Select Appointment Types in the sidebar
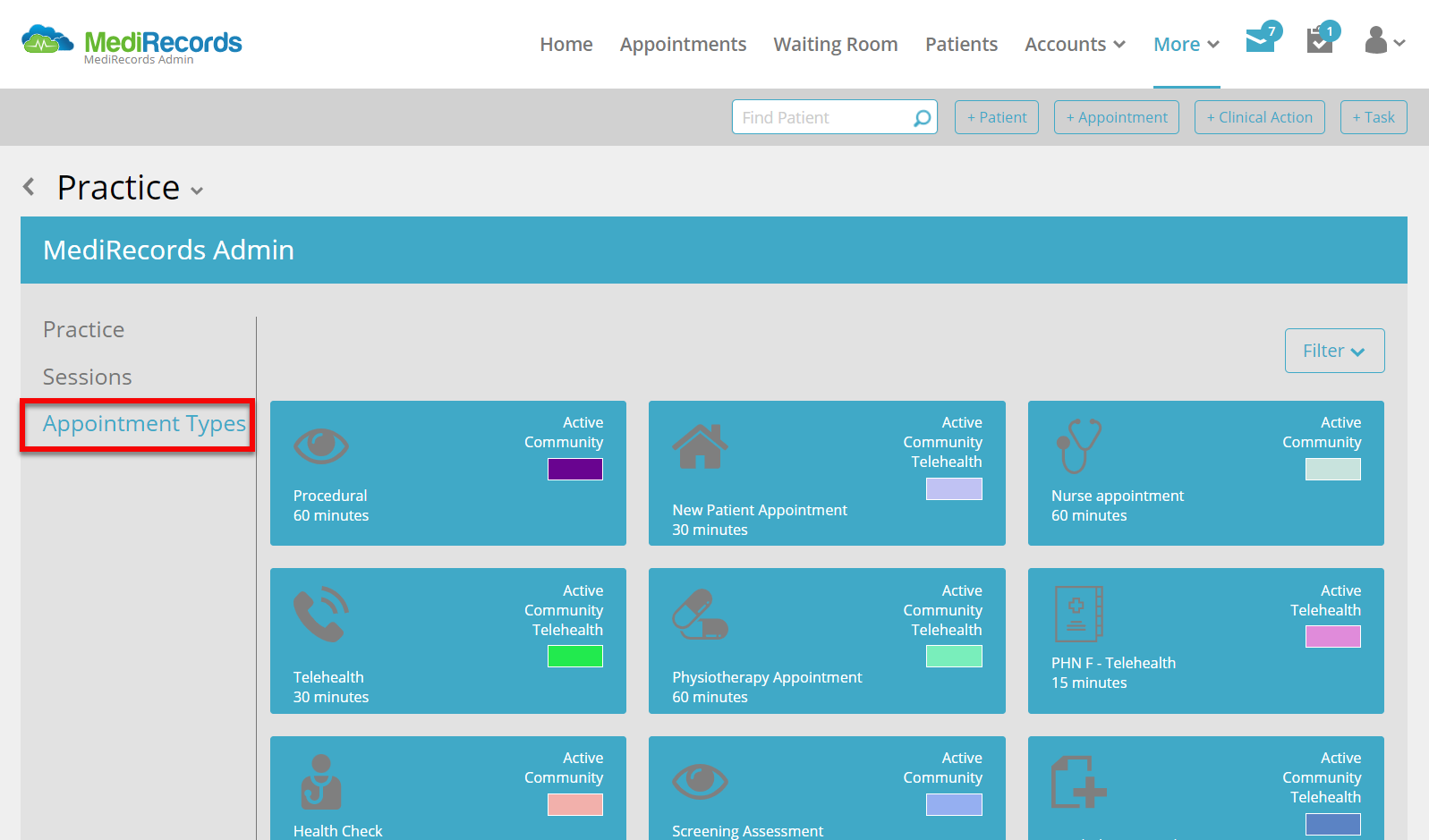The width and height of the screenshot is (1429, 840). click(x=144, y=423)
